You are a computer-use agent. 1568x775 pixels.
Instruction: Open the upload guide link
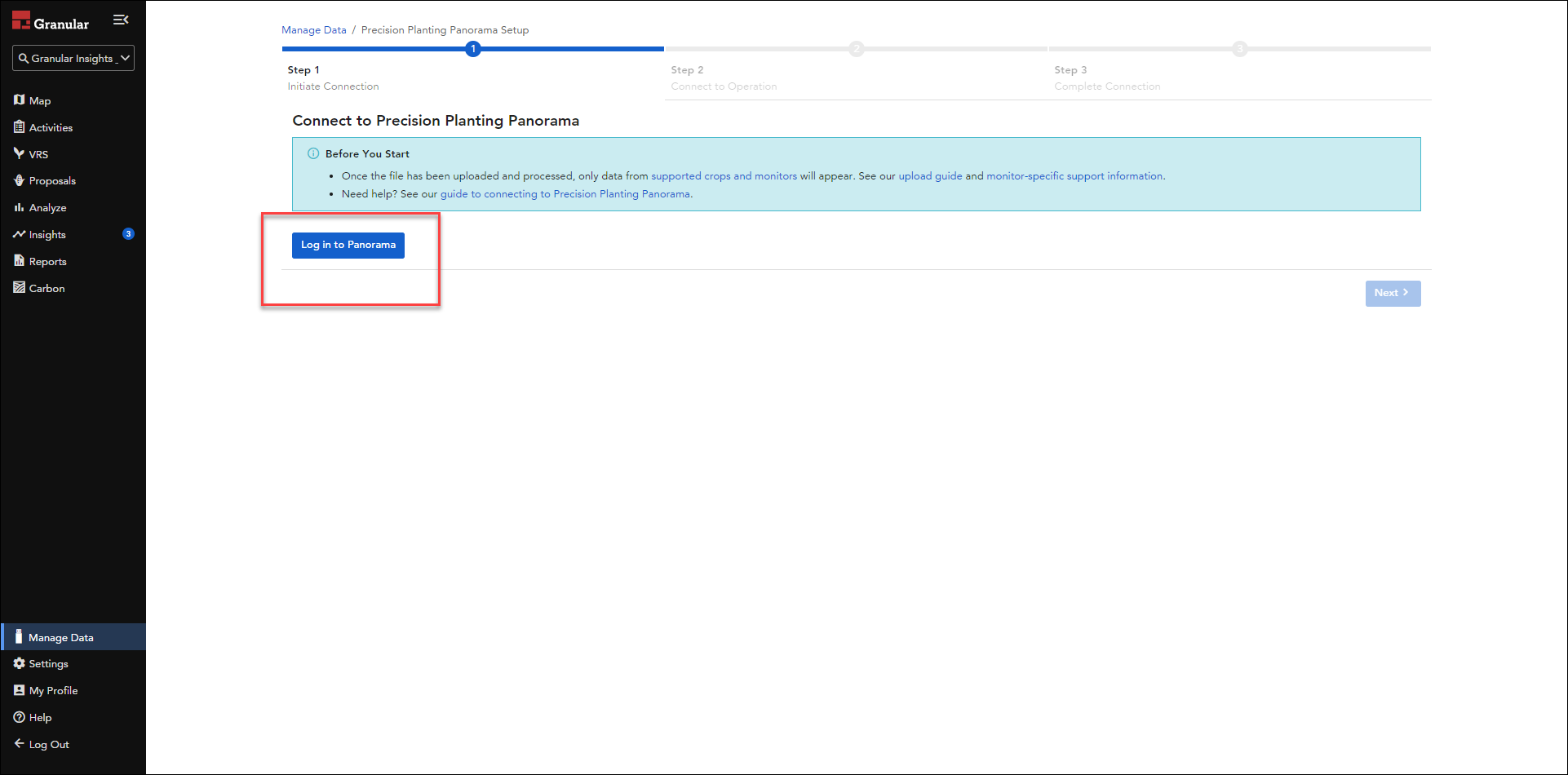click(x=930, y=176)
